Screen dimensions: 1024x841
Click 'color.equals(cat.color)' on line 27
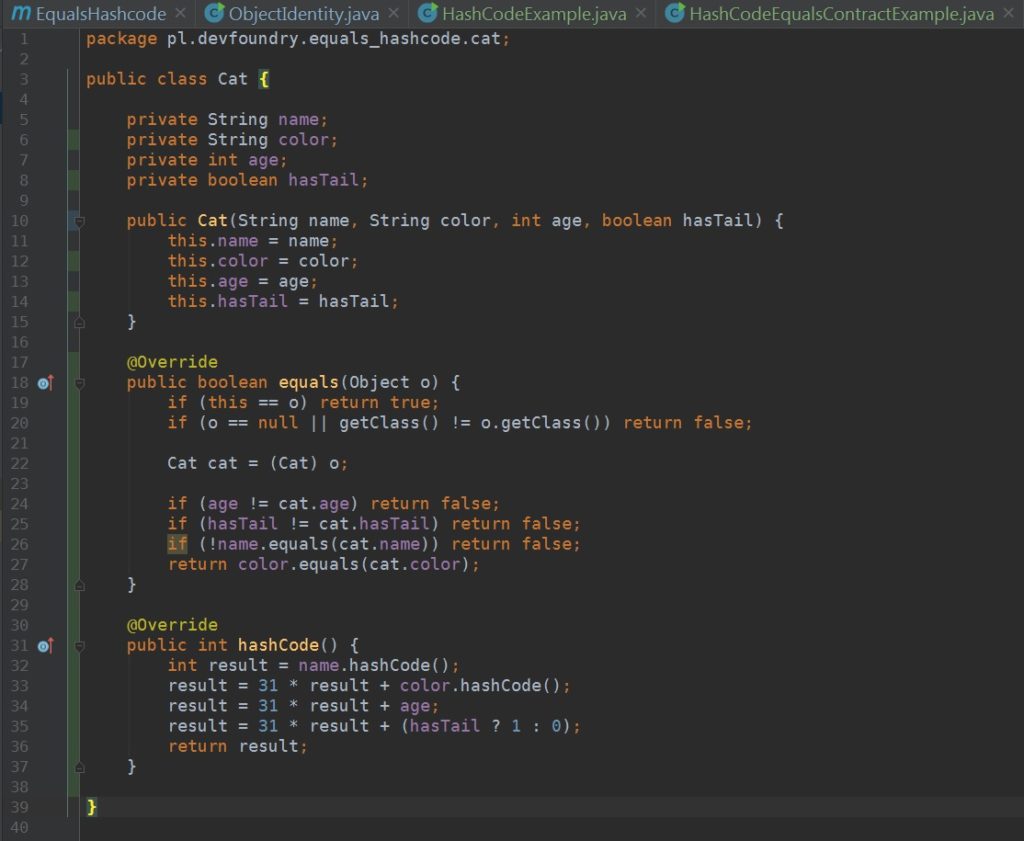pyautogui.click(x=354, y=565)
